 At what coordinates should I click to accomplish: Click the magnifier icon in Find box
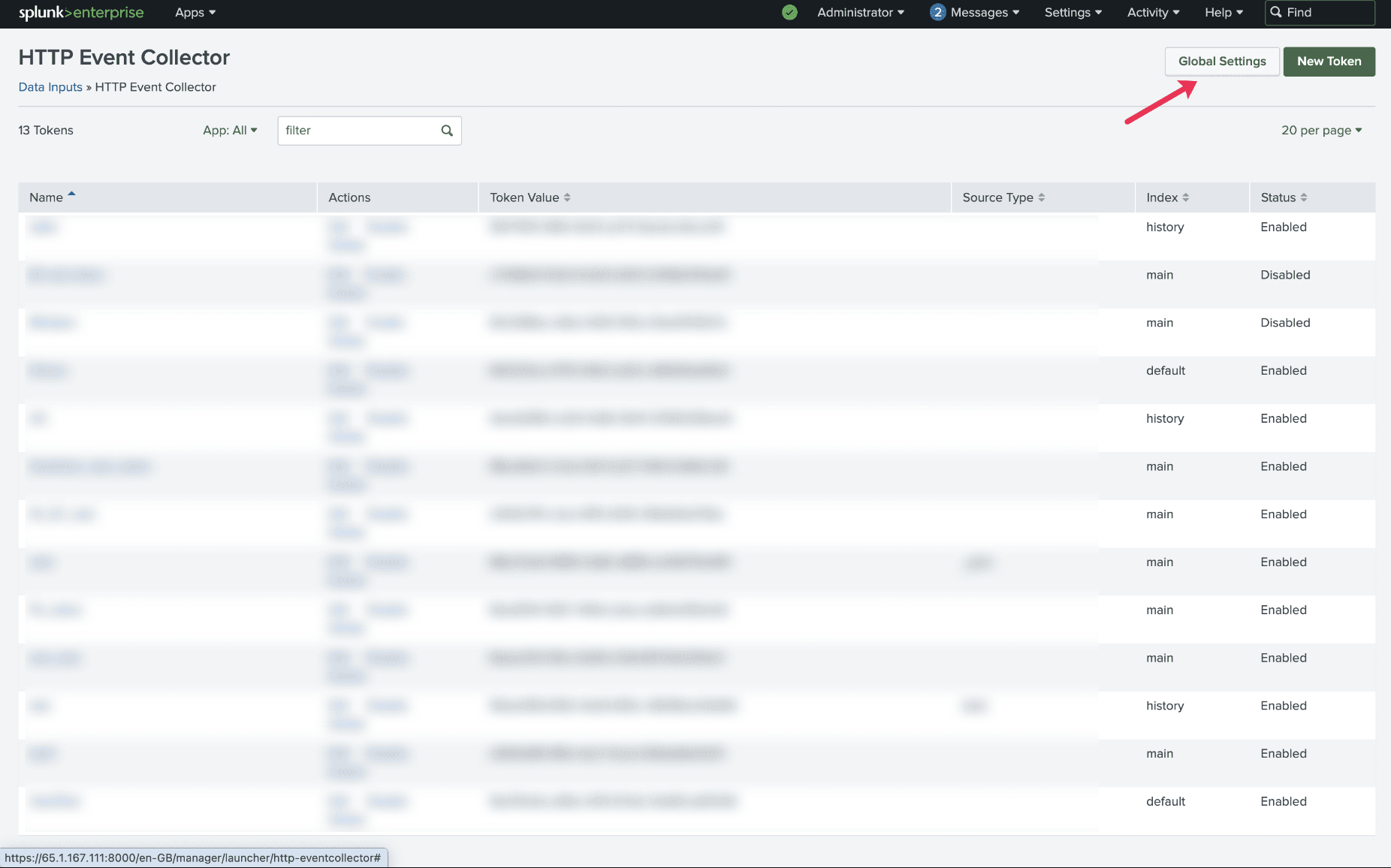(x=1276, y=13)
